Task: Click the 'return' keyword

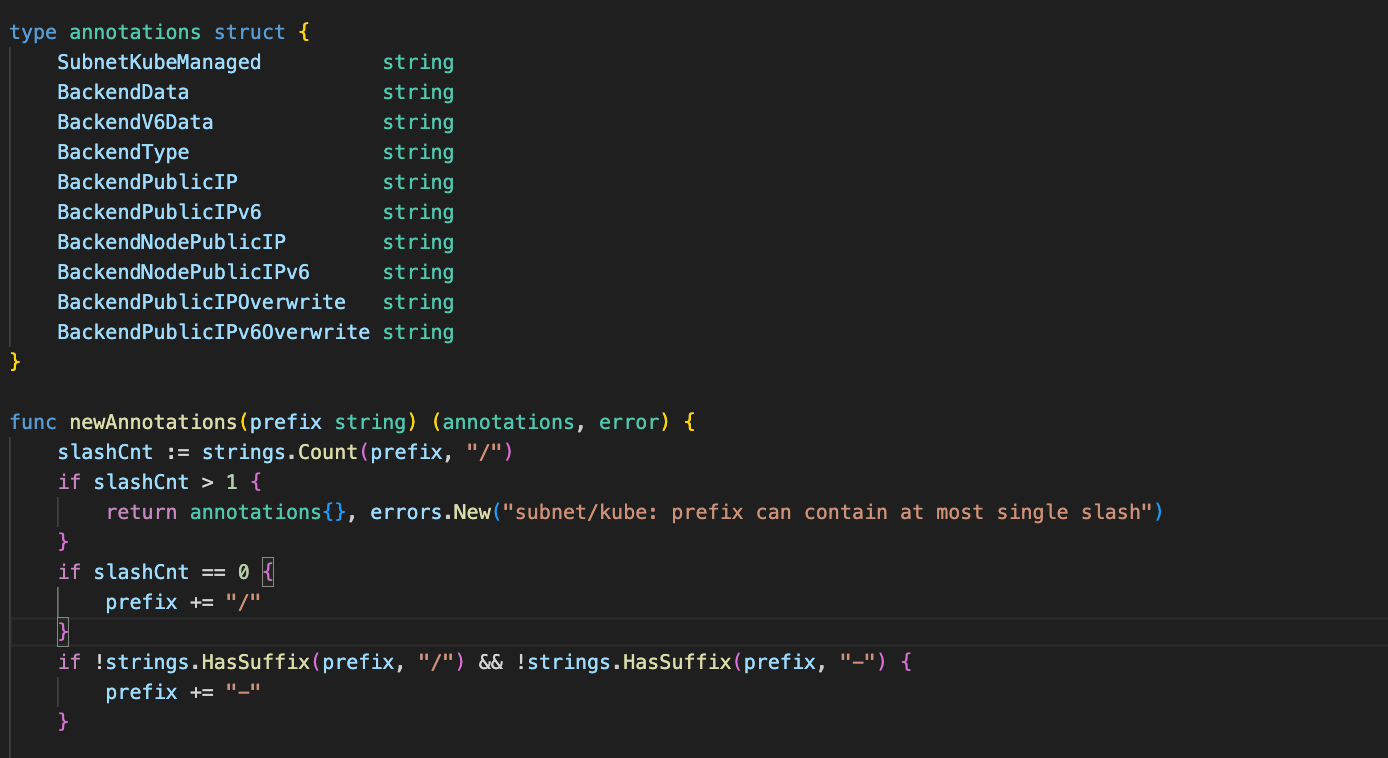Action: [141, 512]
